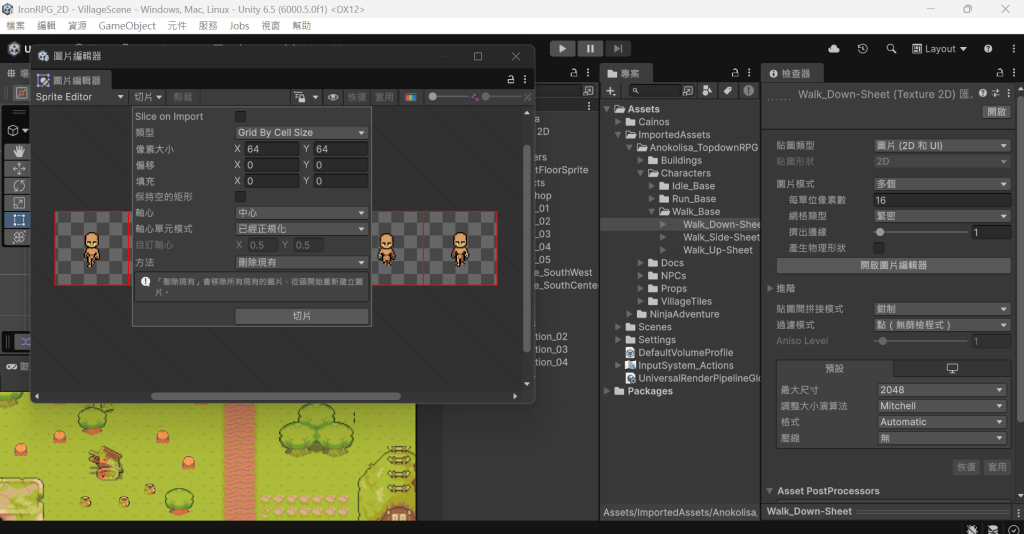
Task: Open the Jobs menu
Action: [239, 25]
